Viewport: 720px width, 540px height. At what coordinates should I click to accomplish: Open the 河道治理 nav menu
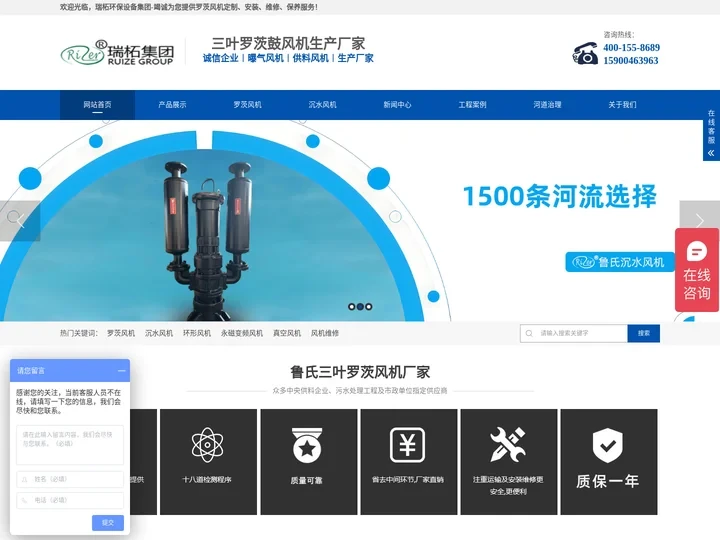click(547, 105)
